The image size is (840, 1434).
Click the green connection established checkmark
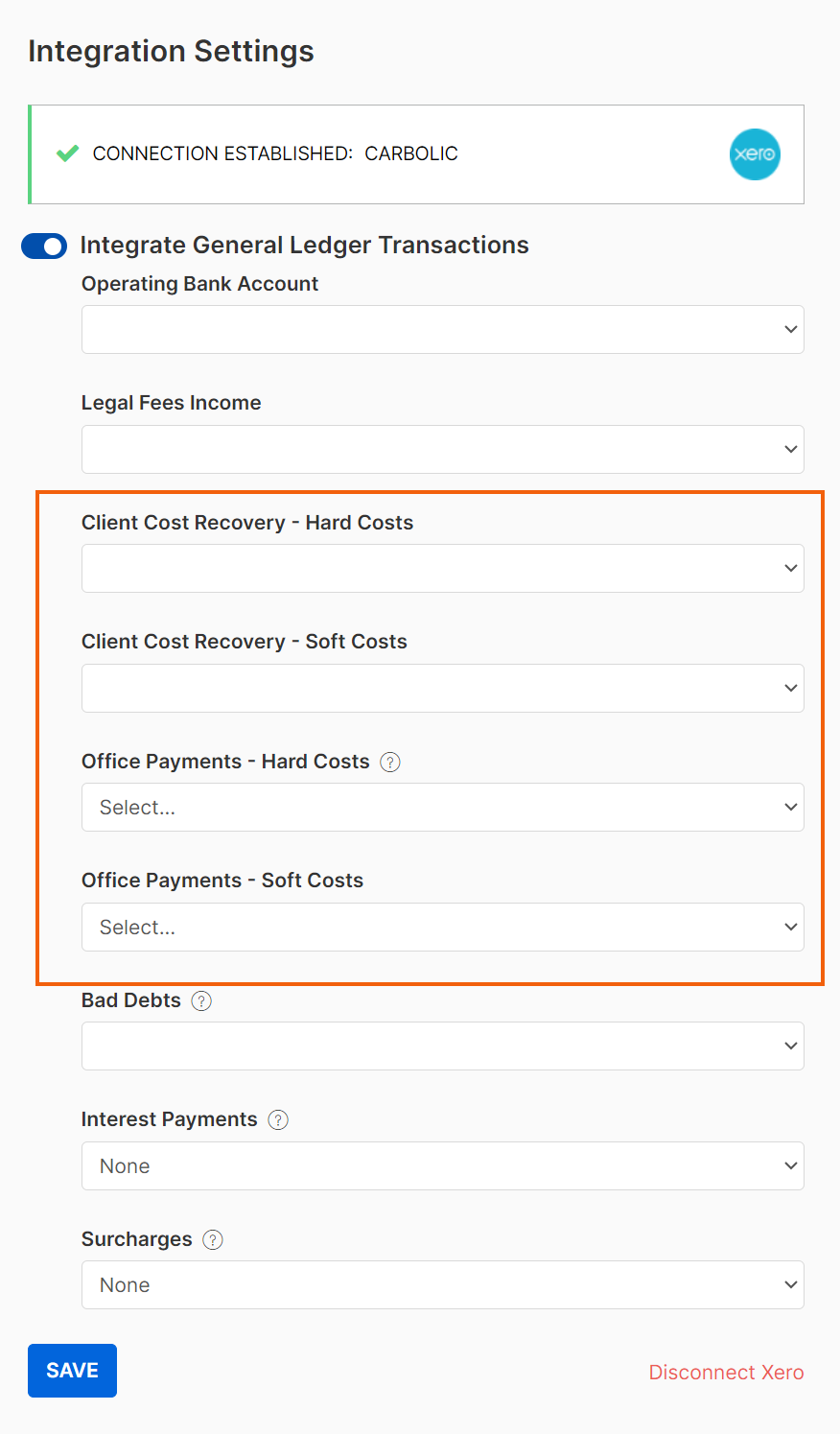67,153
